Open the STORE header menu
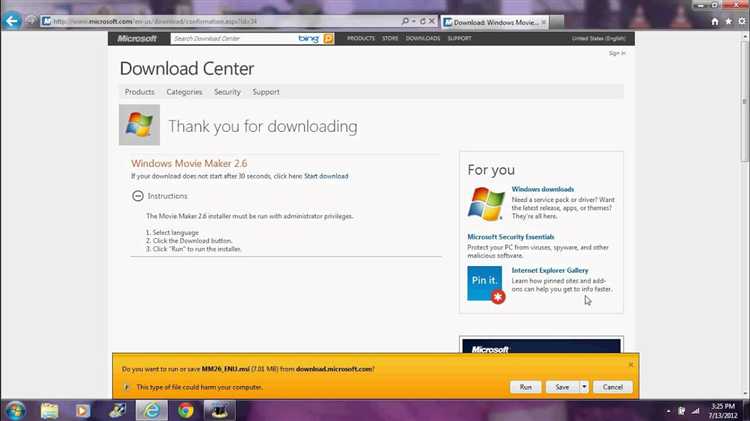 pyautogui.click(x=390, y=38)
